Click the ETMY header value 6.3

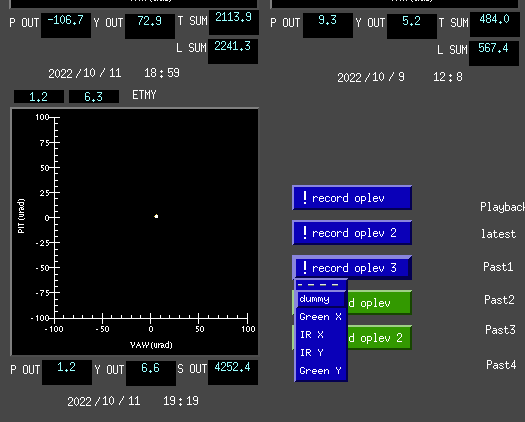point(94,96)
